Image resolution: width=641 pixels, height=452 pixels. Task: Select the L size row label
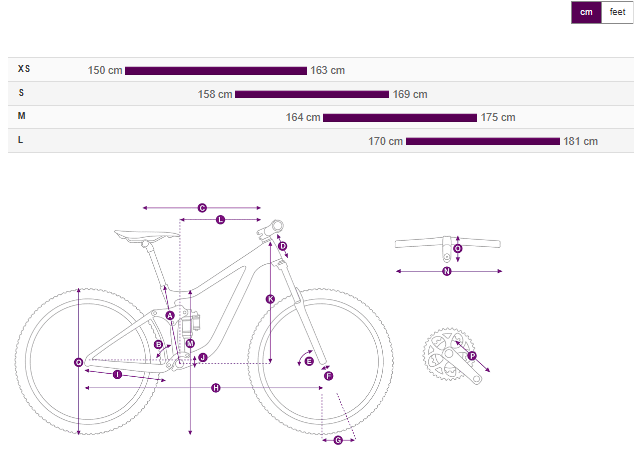pyautogui.click(x=21, y=140)
